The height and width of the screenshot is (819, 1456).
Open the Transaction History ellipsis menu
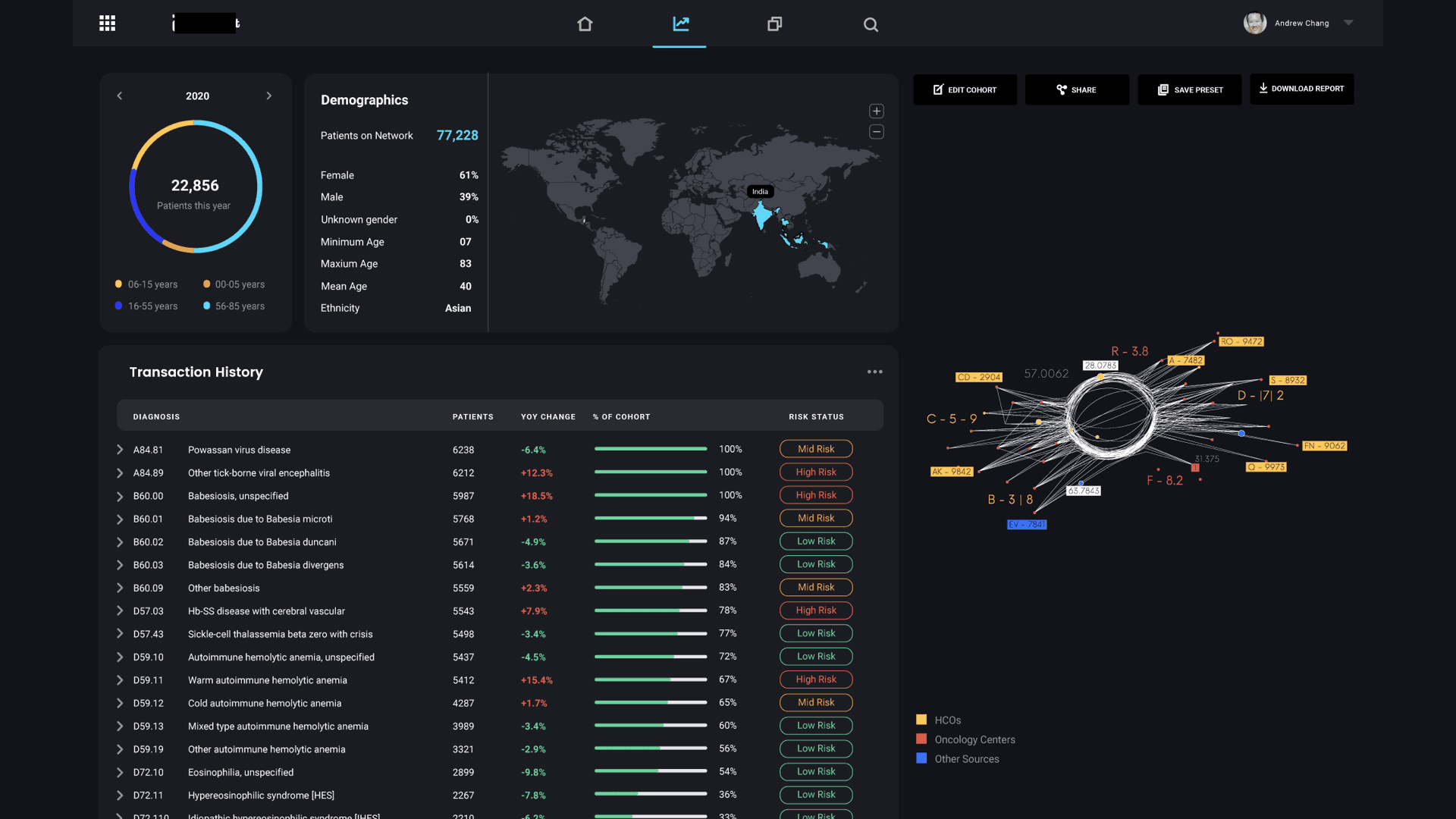coord(874,372)
